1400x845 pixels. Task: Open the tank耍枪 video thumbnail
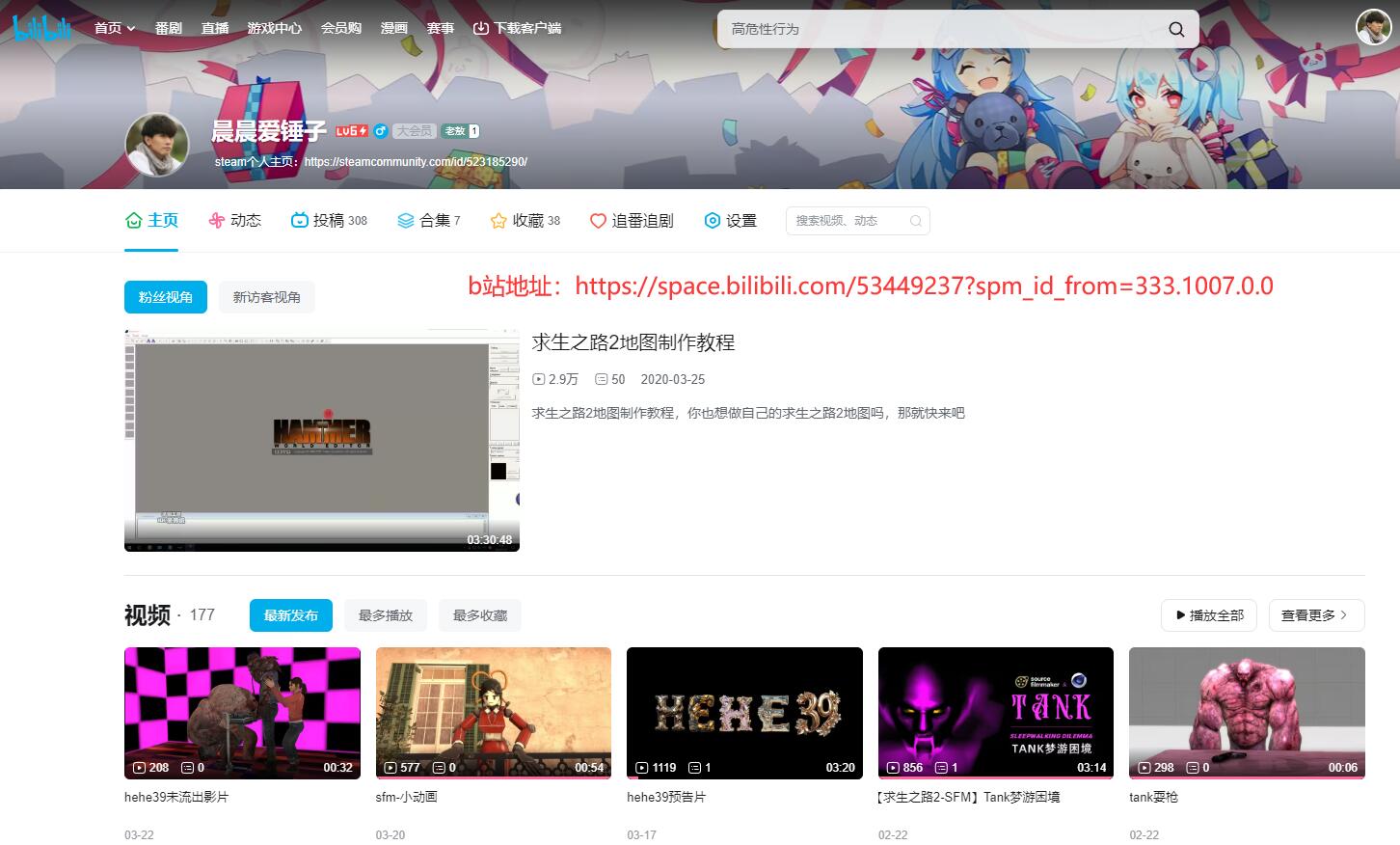tap(1247, 713)
